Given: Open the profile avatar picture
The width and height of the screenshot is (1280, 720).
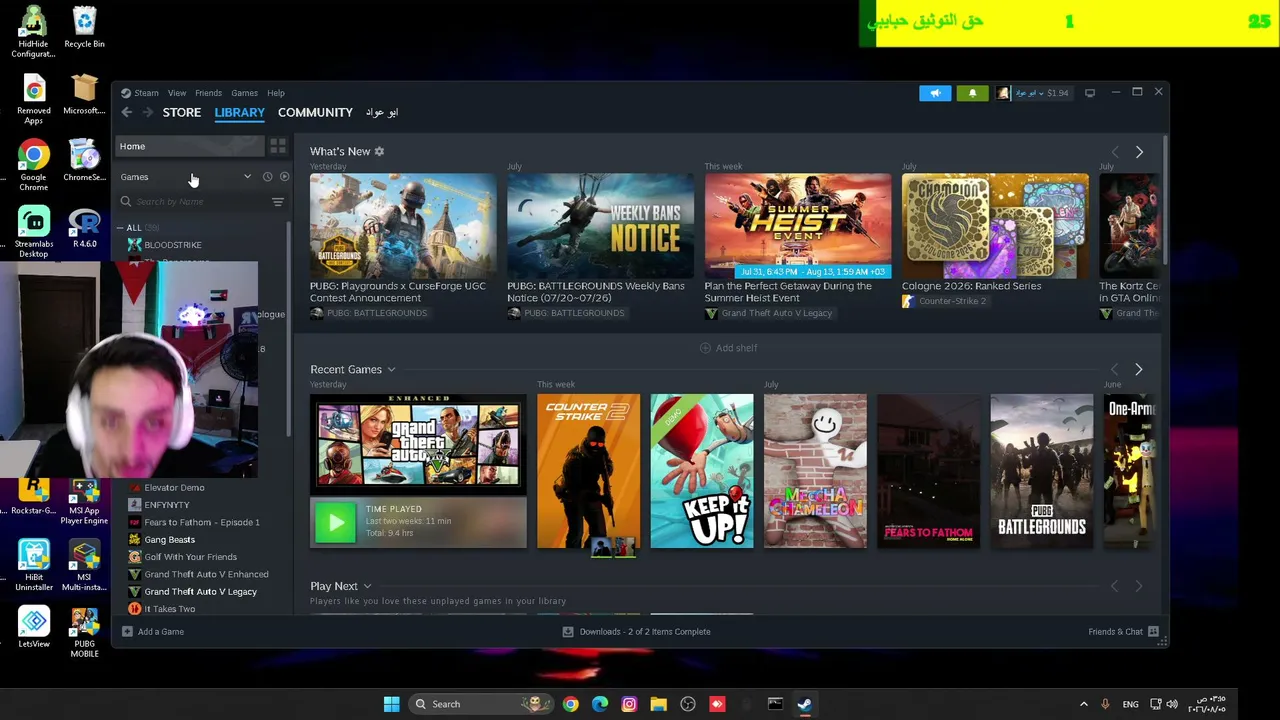Looking at the screenshot, I should coord(1003,93).
